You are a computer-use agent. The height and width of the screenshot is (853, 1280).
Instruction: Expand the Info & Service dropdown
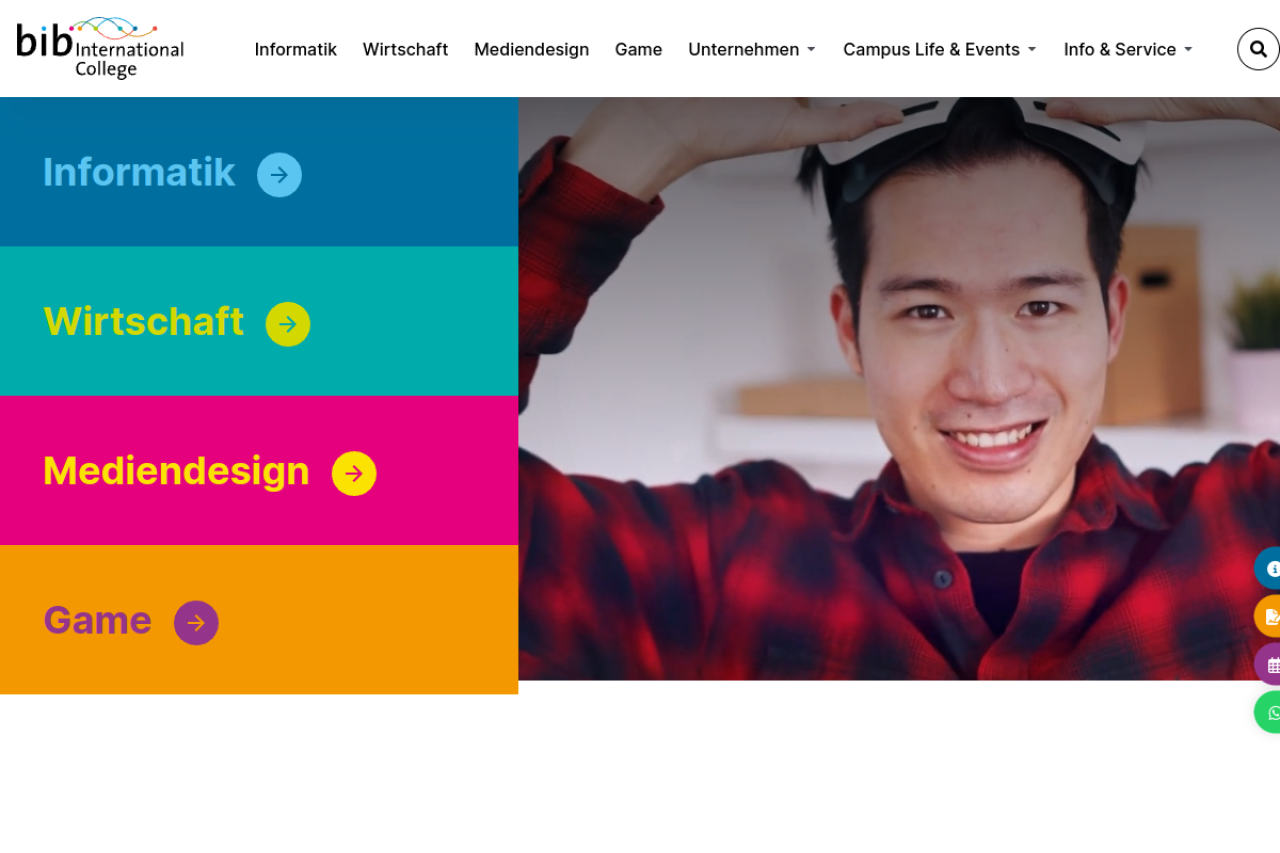point(1128,49)
